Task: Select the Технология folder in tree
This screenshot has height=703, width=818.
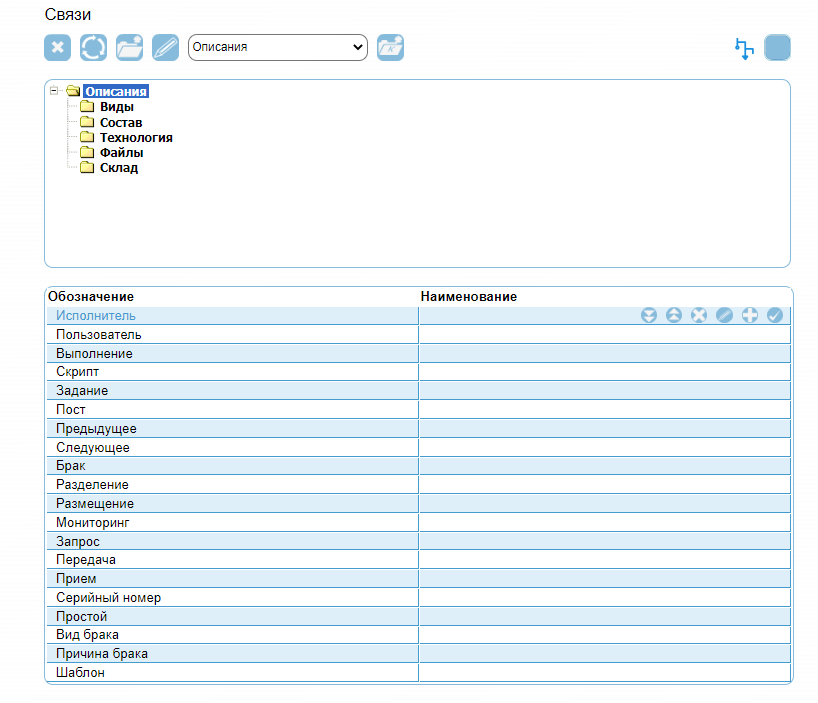Action: (136, 138)
